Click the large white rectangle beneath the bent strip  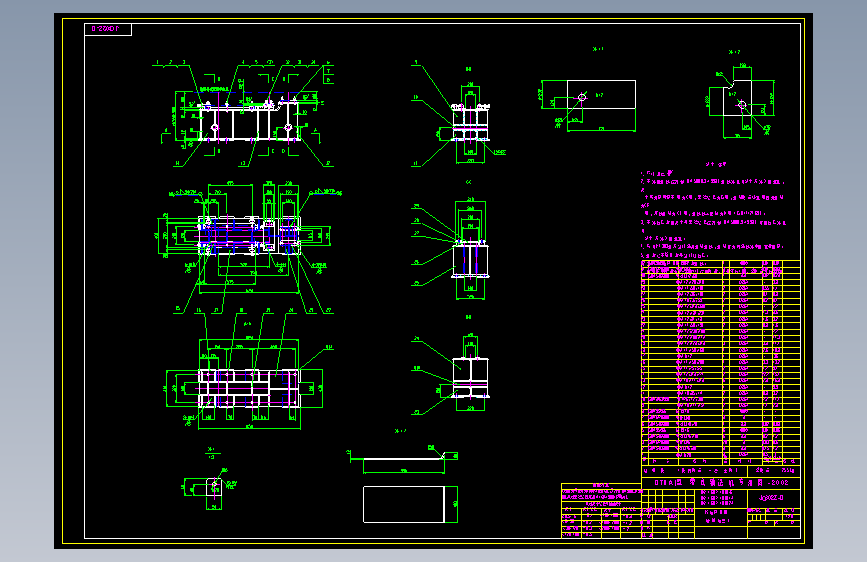pyautogui.click(x=404, y=504)
